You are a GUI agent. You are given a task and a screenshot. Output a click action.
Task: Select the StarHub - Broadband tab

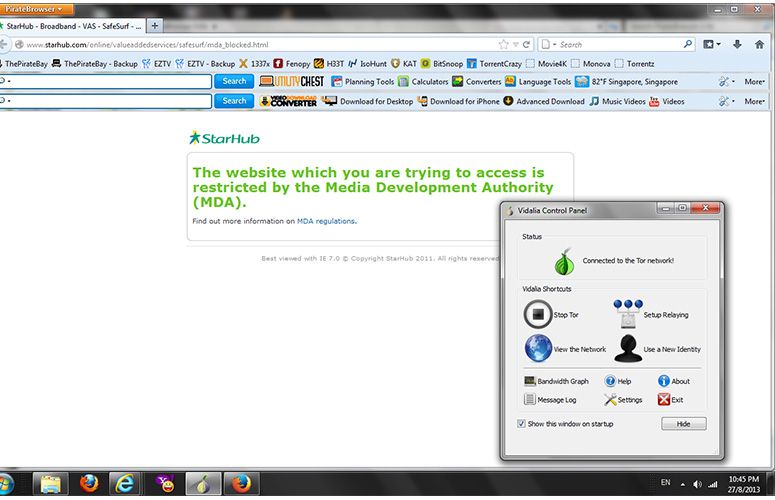tap(72, 26)
